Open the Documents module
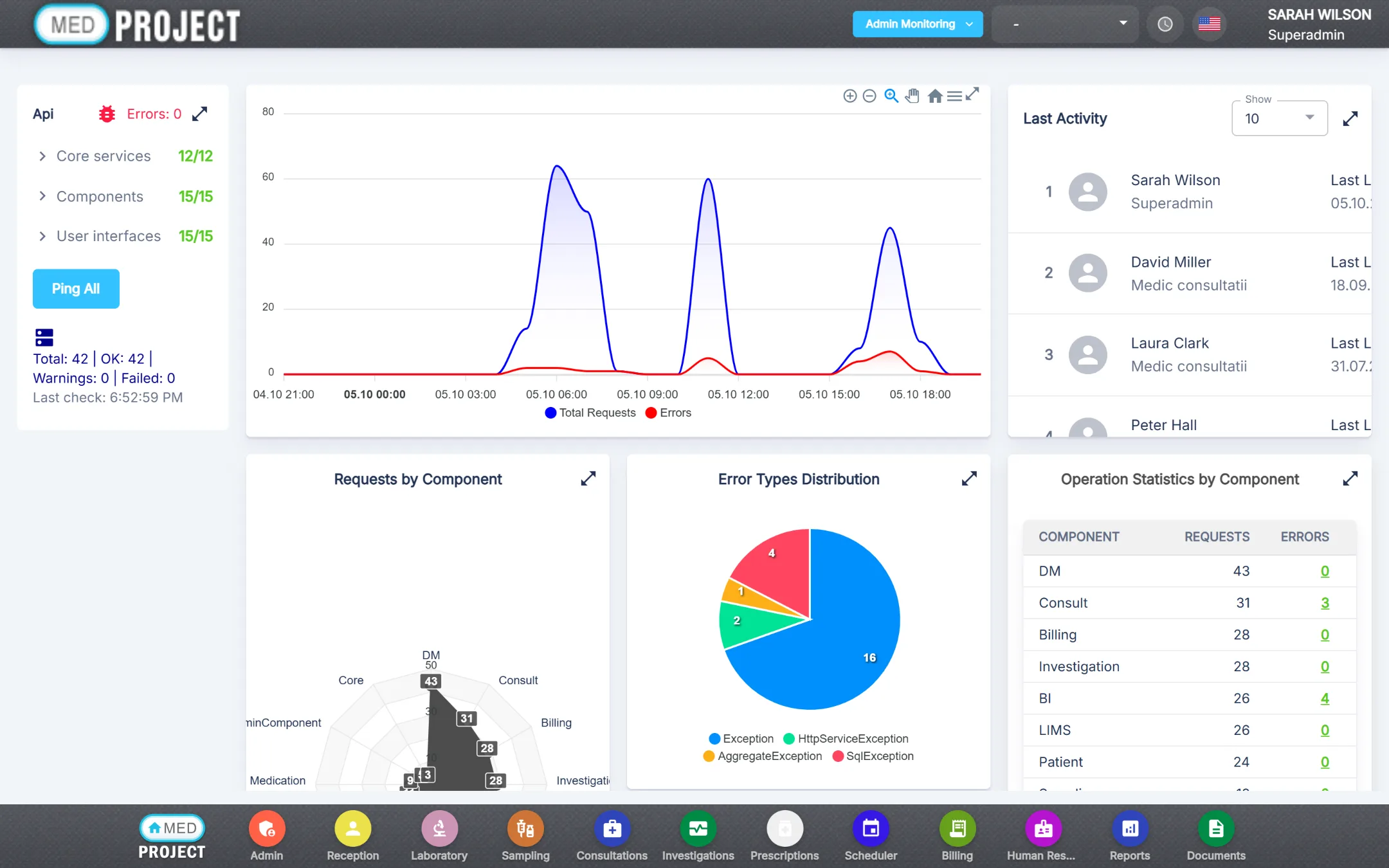 point(1216,837)
